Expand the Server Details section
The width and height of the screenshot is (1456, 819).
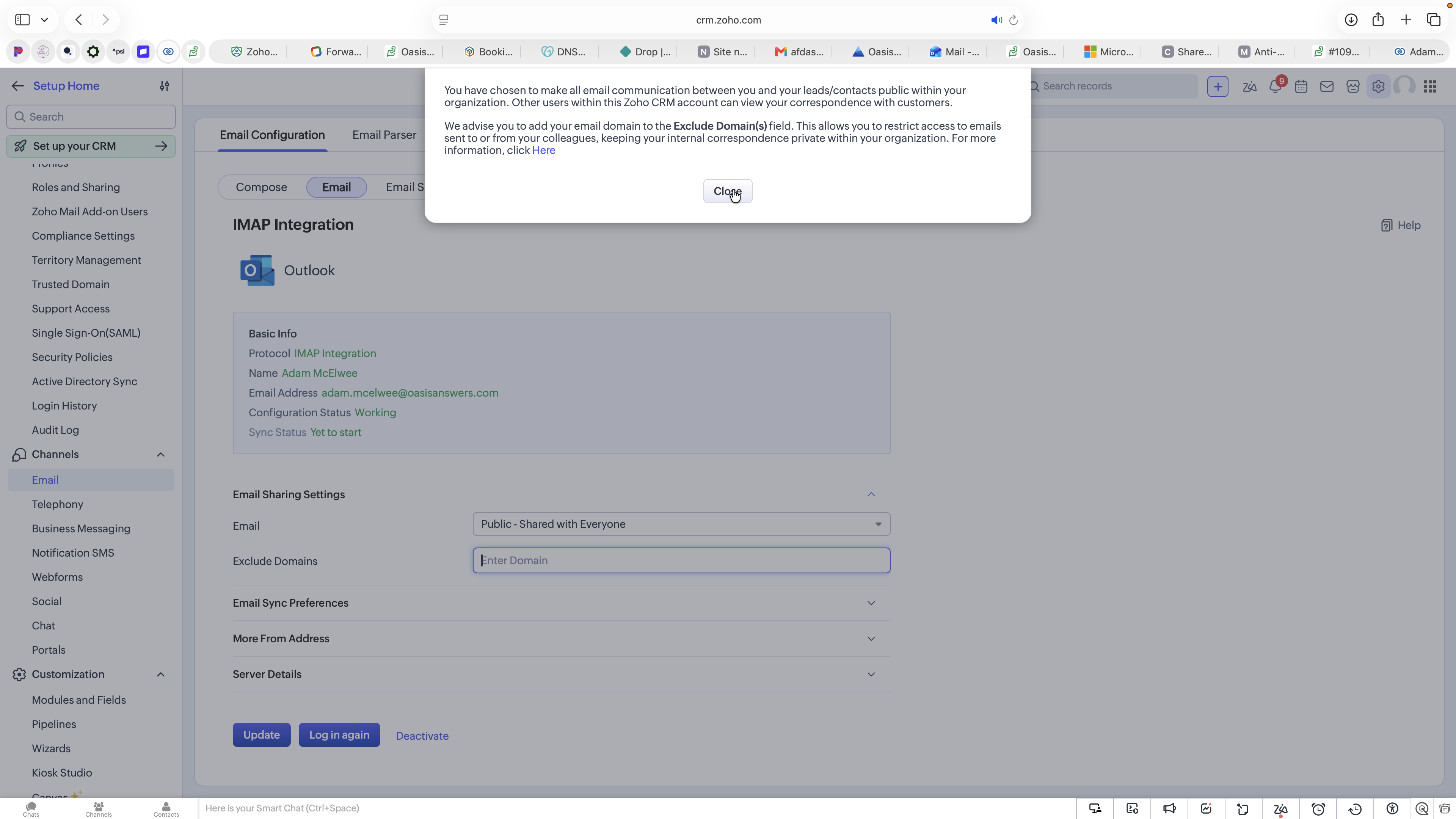[871, 674]
